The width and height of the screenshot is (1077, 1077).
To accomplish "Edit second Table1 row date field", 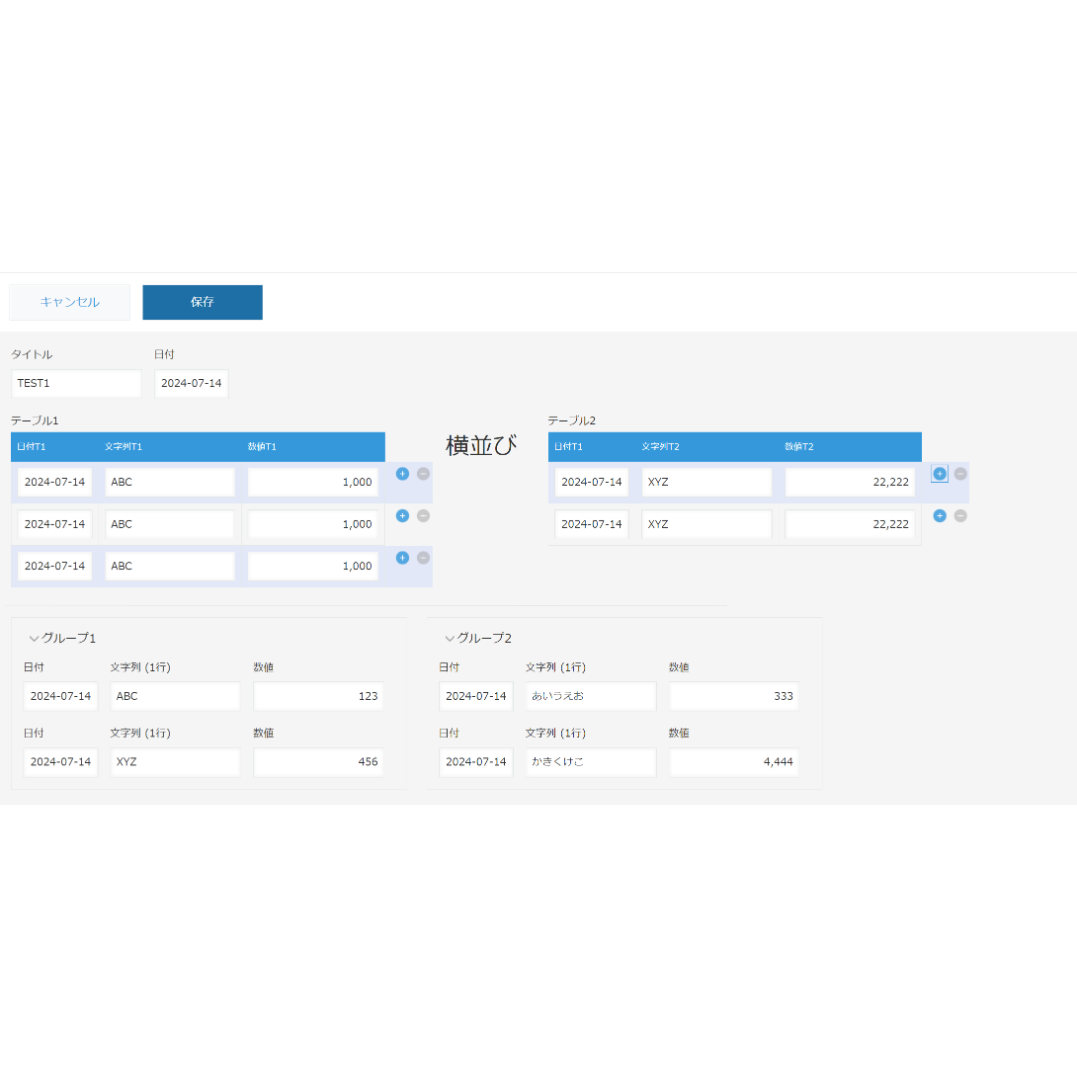I will click(x=55, y=524).
